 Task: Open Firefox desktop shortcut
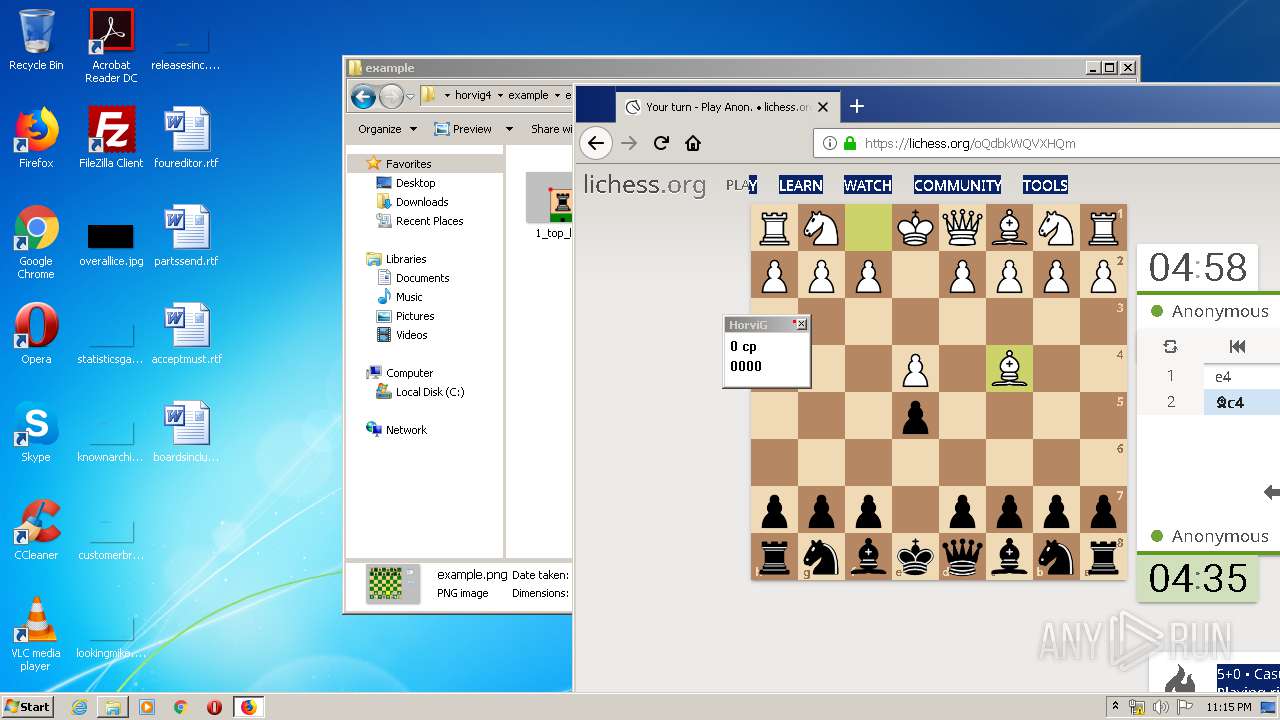[x=36, y=138]
